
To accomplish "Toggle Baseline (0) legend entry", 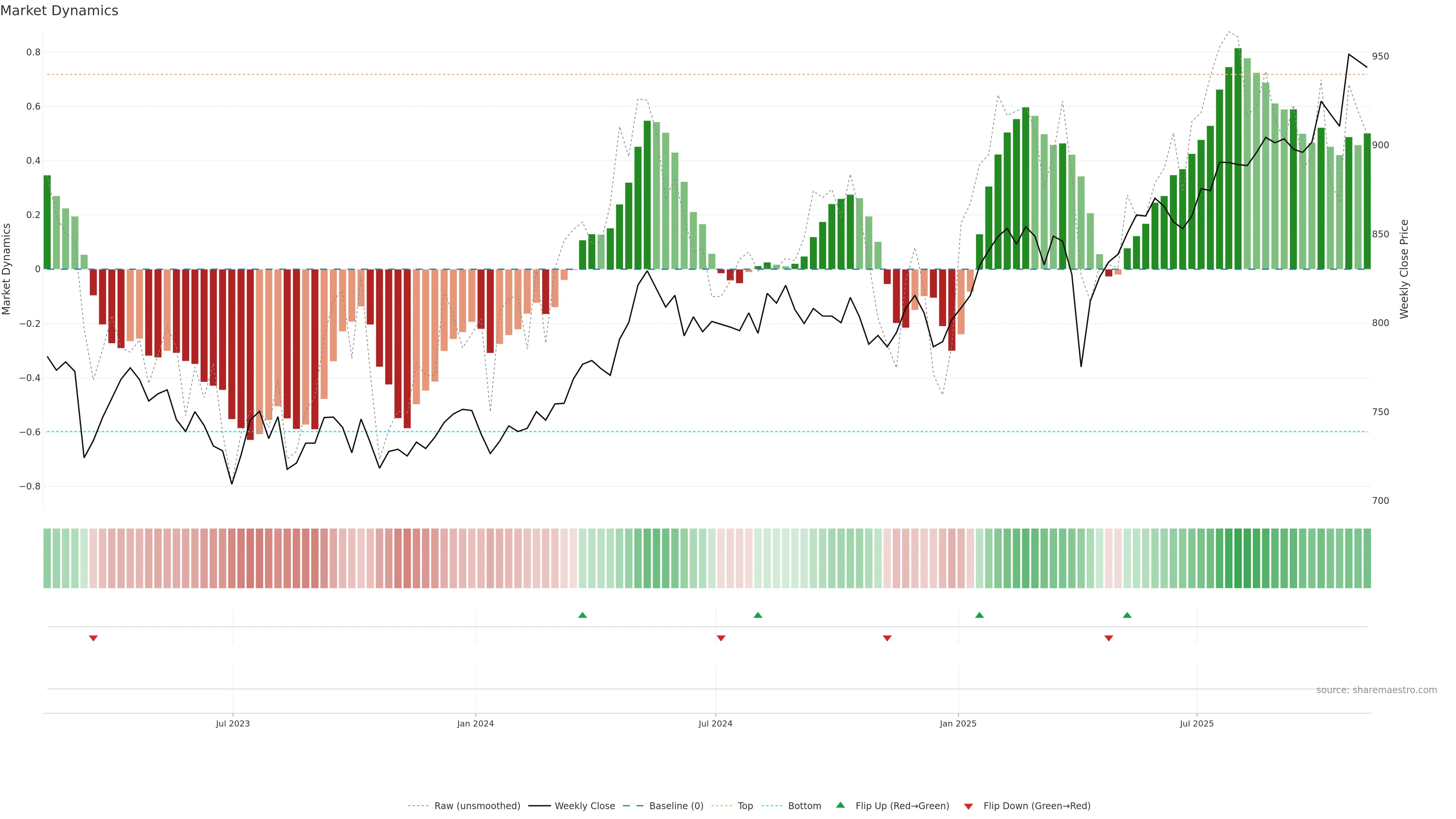I will [x=676, y=805].
